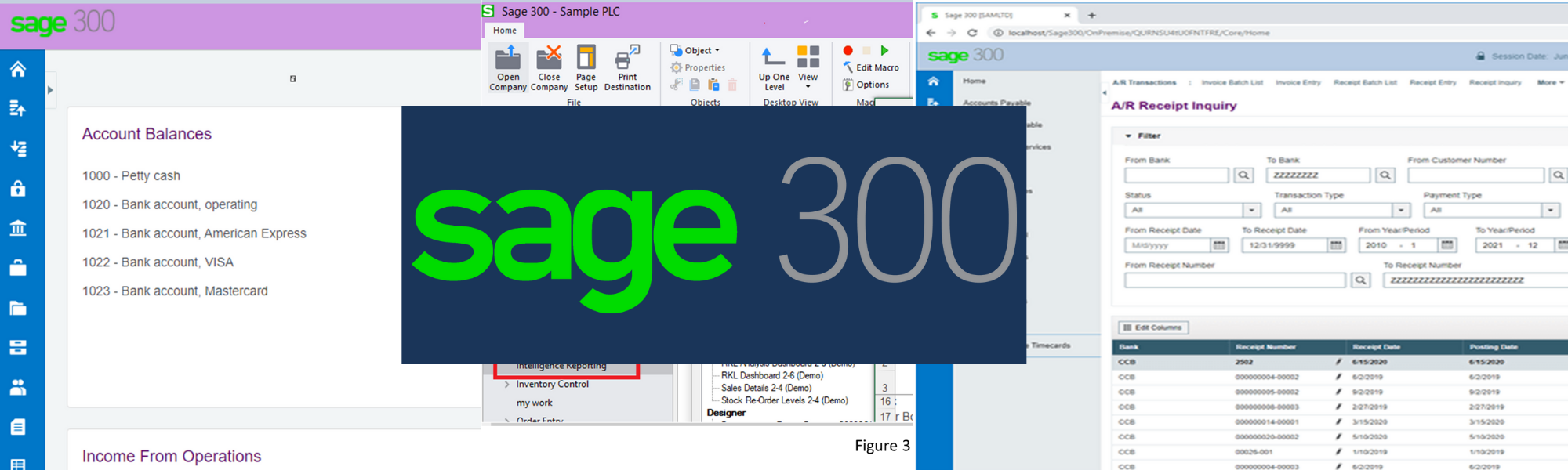Sort by the Receipt Date column header

click(1377, 347)
